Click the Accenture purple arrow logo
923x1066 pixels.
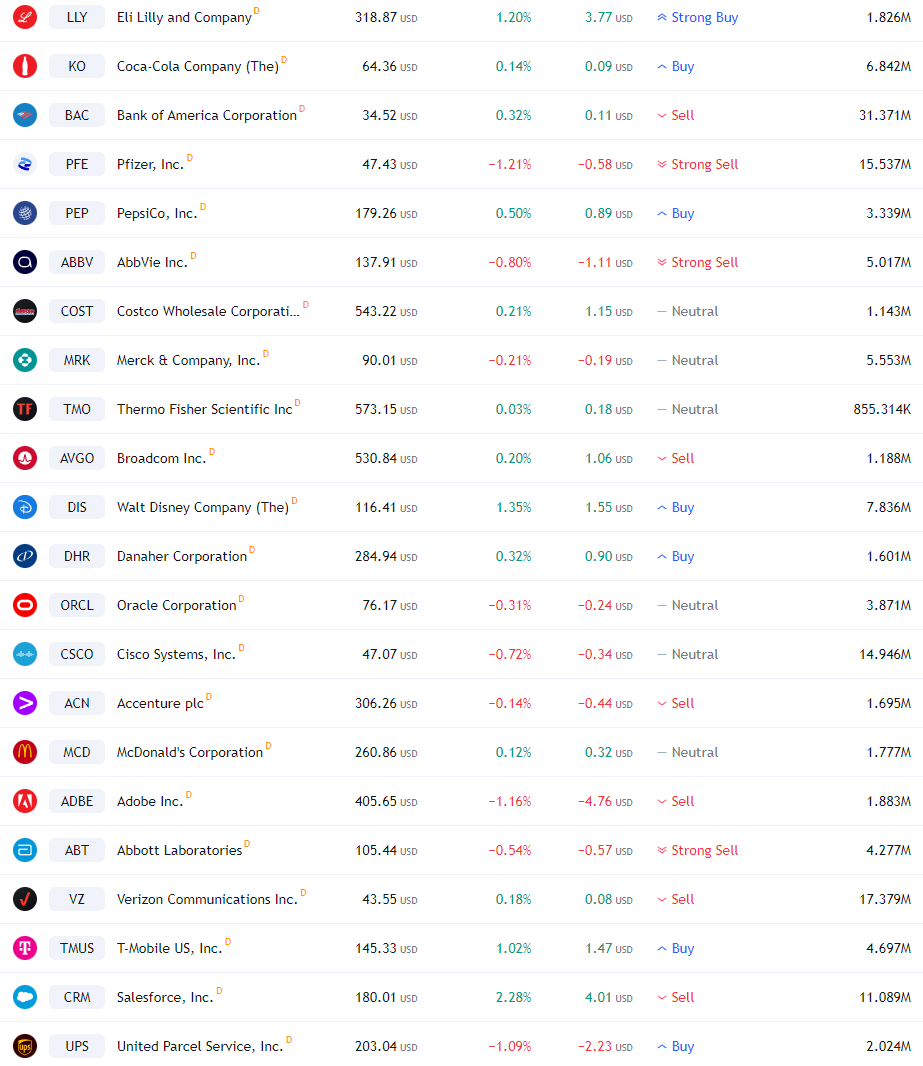tap(25, 702)
